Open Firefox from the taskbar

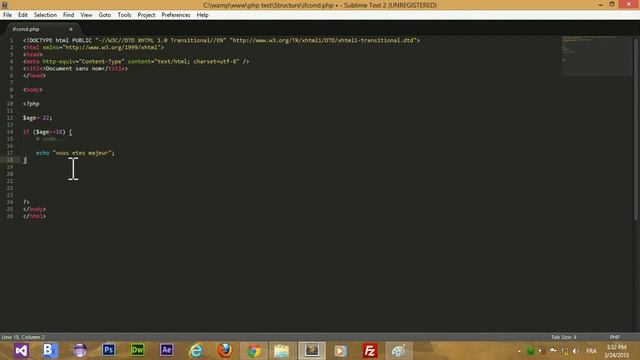pos(225,351)
